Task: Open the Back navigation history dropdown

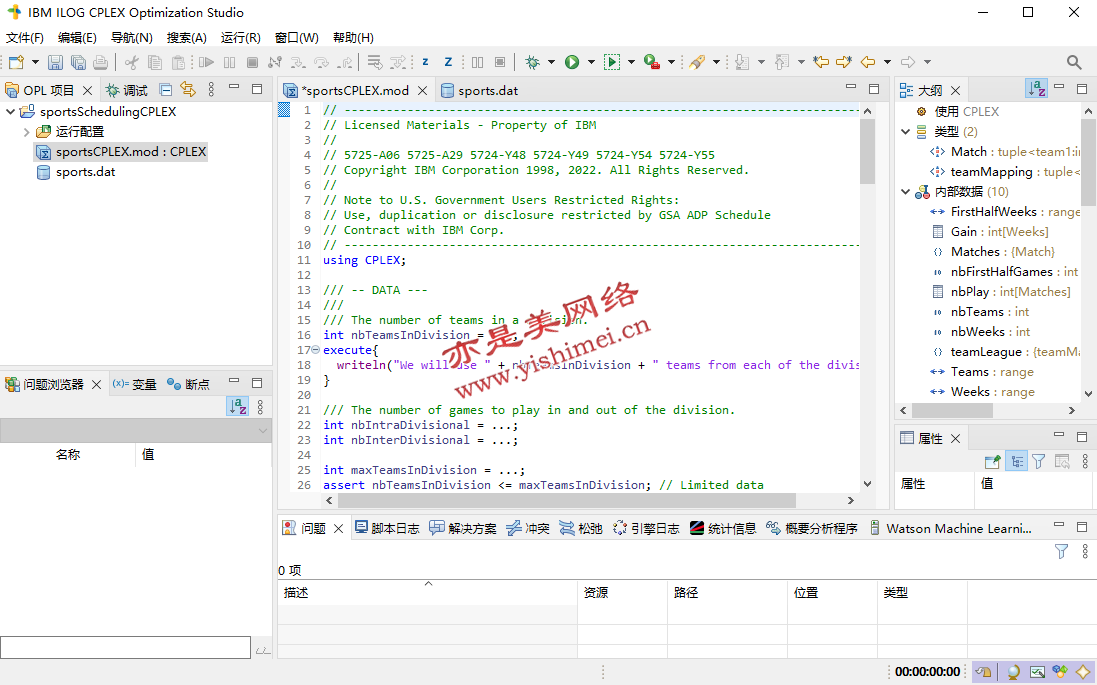Action: [x=887, y=62]
